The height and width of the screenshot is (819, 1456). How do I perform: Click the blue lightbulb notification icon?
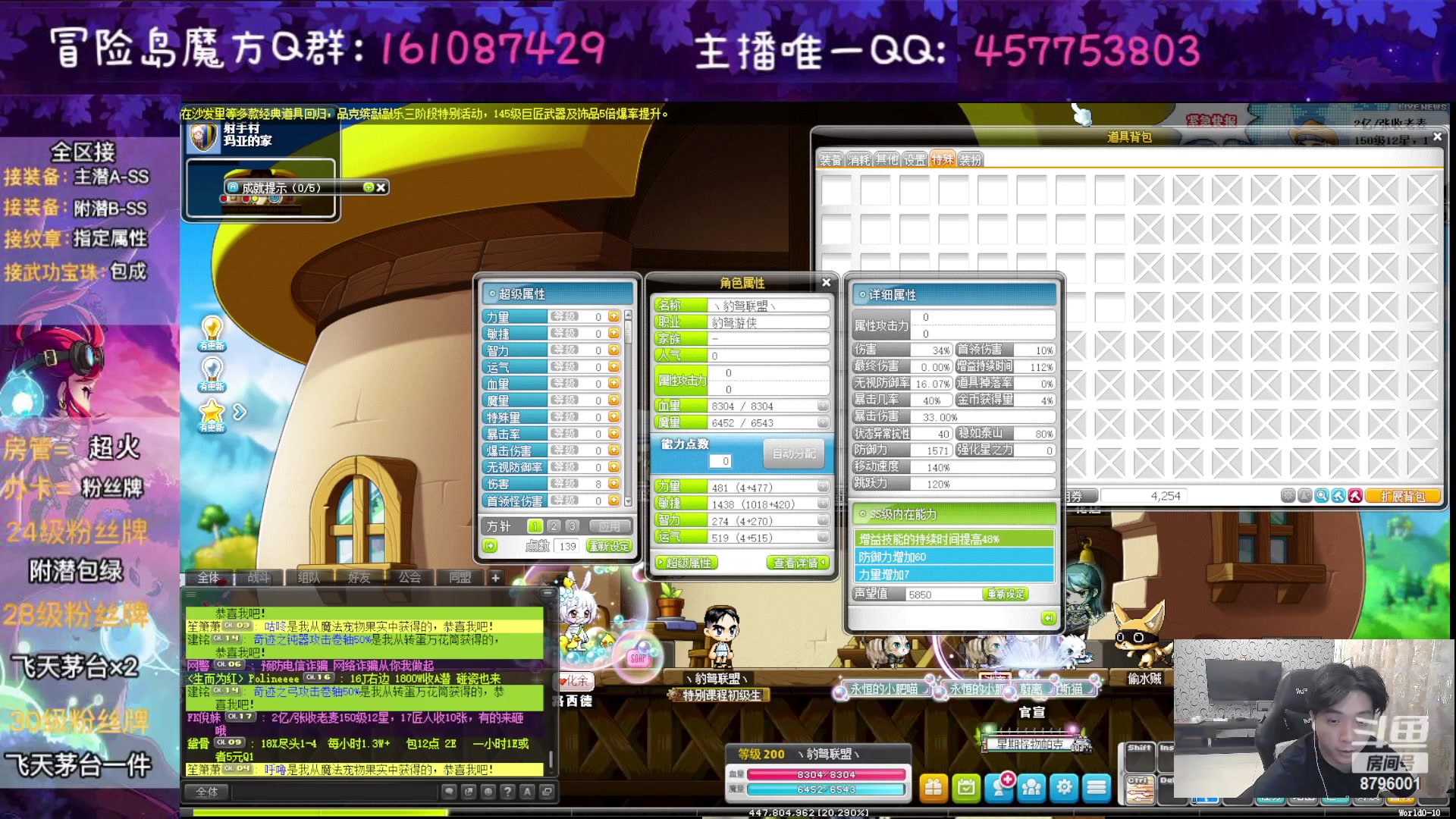[212, 373]
